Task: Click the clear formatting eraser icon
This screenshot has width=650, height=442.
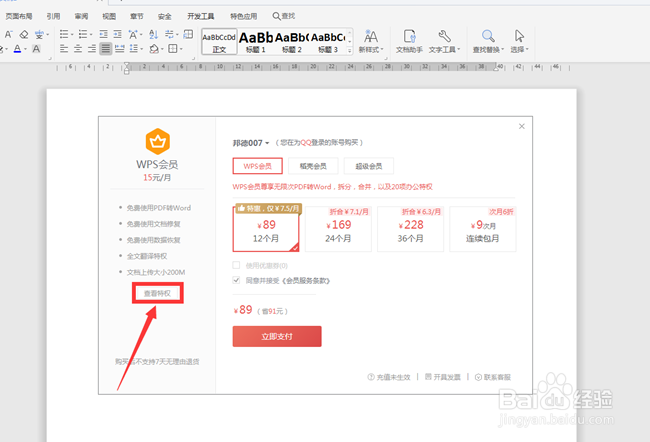Action: [x=24, y=34]
